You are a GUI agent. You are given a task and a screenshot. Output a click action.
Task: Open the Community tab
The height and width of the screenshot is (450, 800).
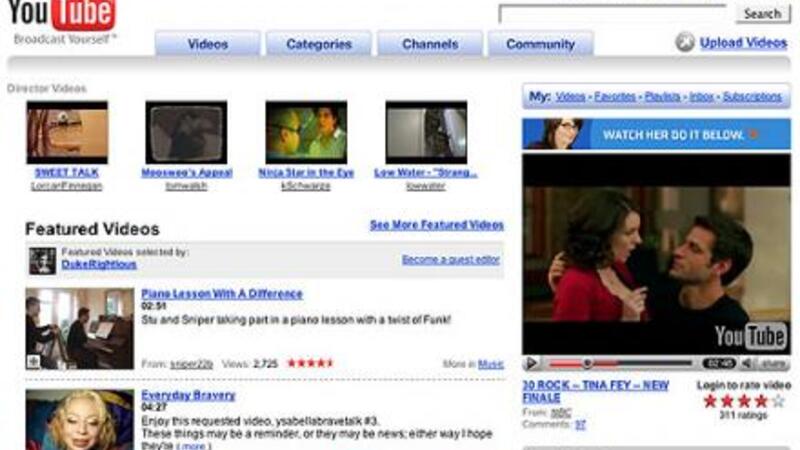click(x=540, y=44)
